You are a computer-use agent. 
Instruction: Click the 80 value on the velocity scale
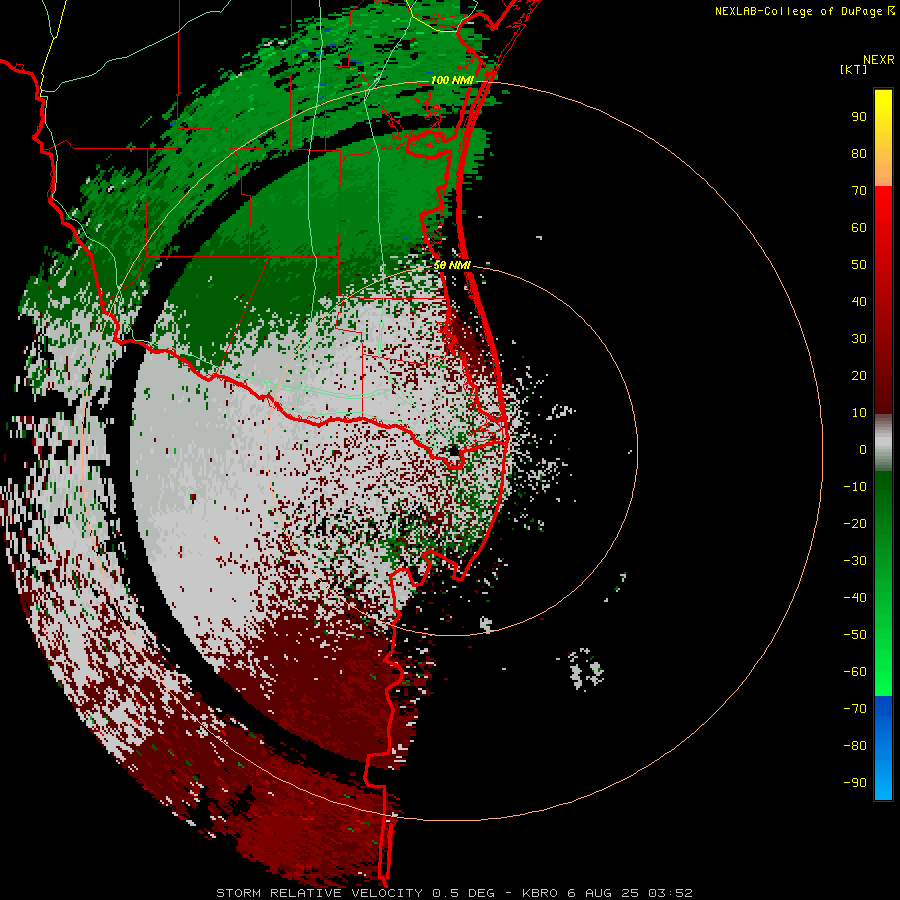point(859,154)
